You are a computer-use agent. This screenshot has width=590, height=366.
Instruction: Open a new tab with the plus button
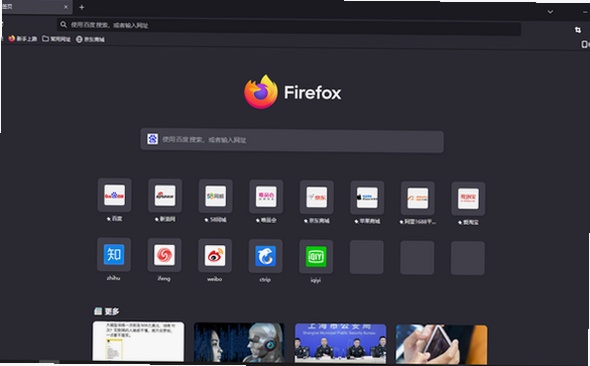tap(82, 7)
